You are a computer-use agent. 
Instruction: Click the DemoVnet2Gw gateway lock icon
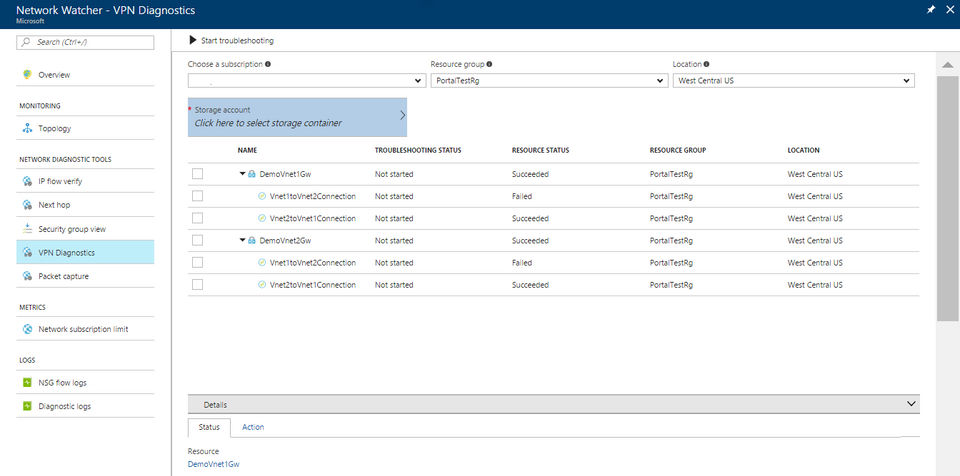click(x=252, y=241)
